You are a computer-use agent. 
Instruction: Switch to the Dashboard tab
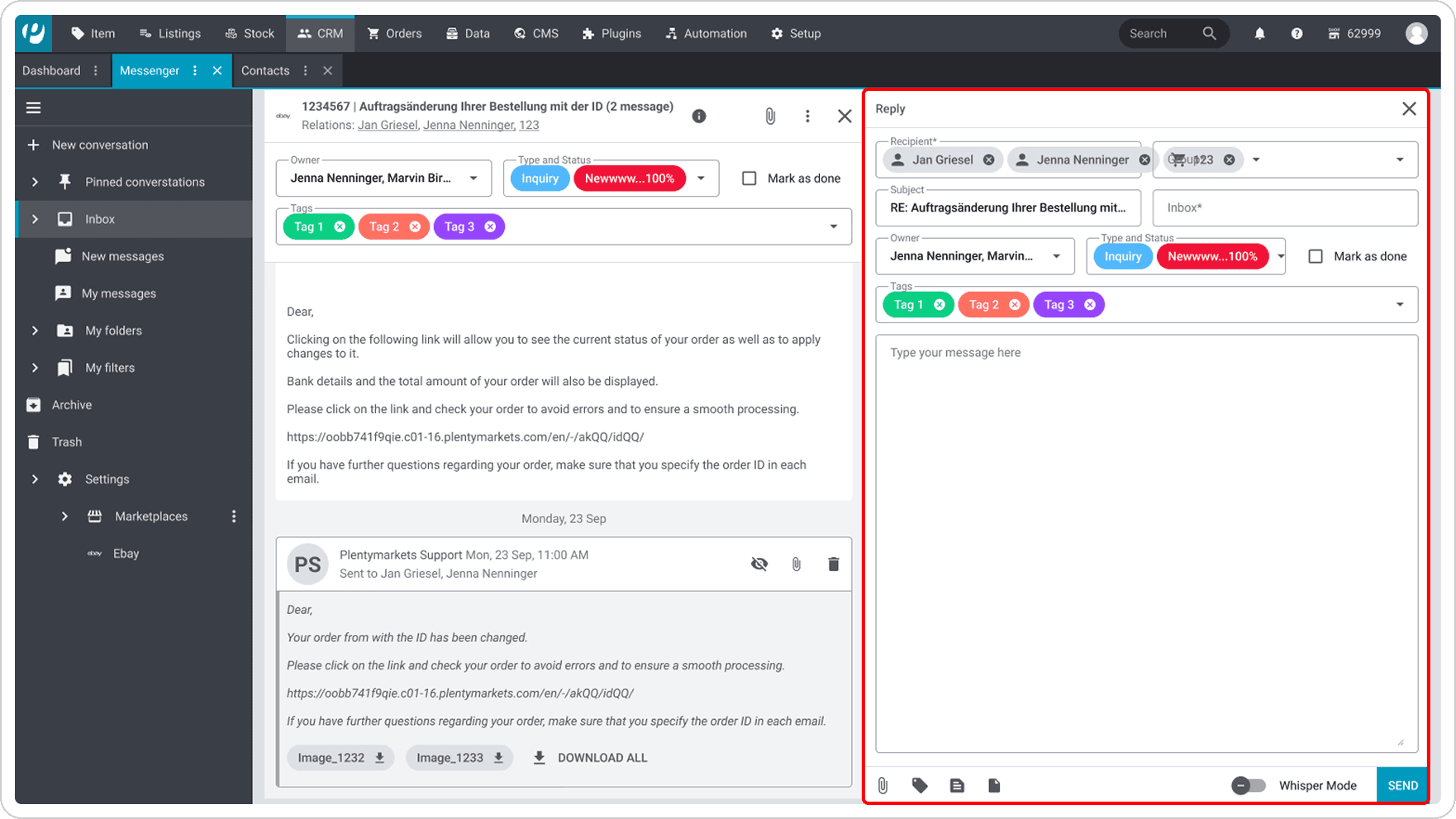click(51, 70)
